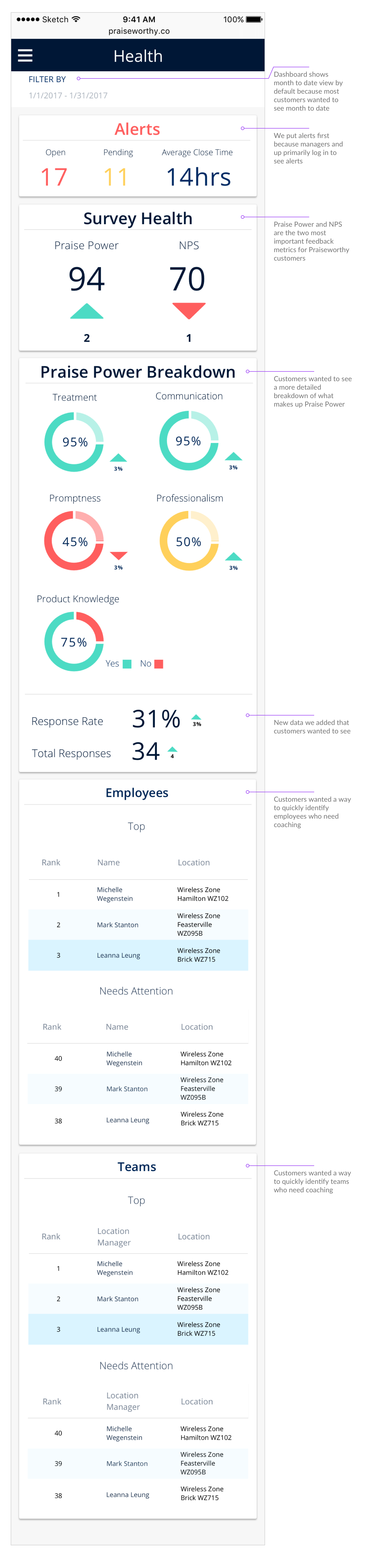Select the Product Knowledge 75% donut chart
Image resolution: width=381 pixels, height=1568 pixels.
point(74,641)
